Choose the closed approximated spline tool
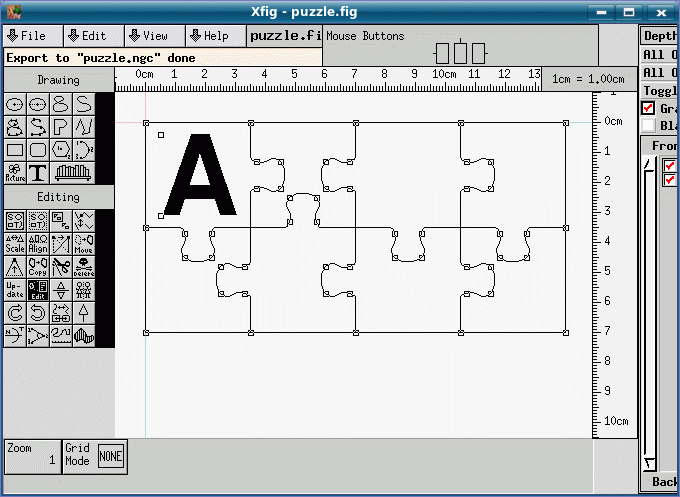This screenshot has height=497, width=680. [61, 105]
